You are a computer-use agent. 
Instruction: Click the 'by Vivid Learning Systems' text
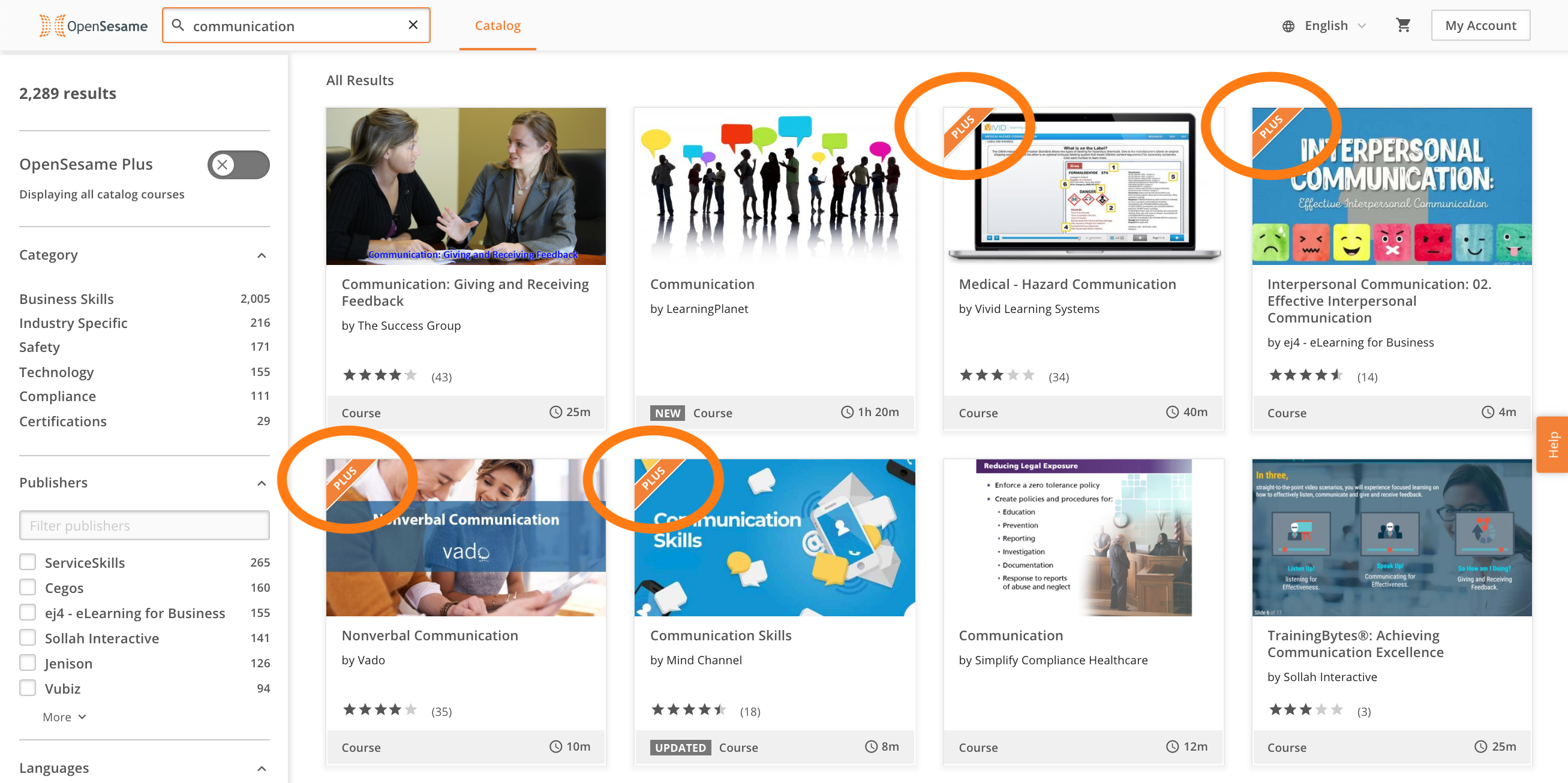coord(1029,309)
